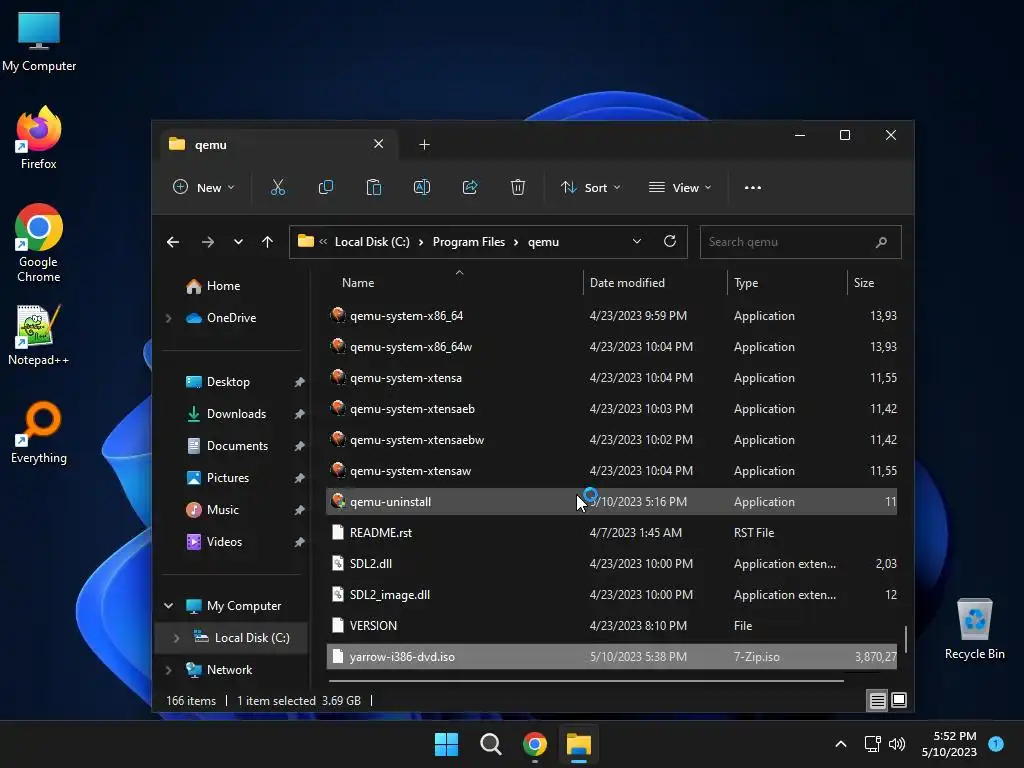Expand the Network tree node
Image resolution: width=1024 pixels, height=768 pixels.
[168, 670]
